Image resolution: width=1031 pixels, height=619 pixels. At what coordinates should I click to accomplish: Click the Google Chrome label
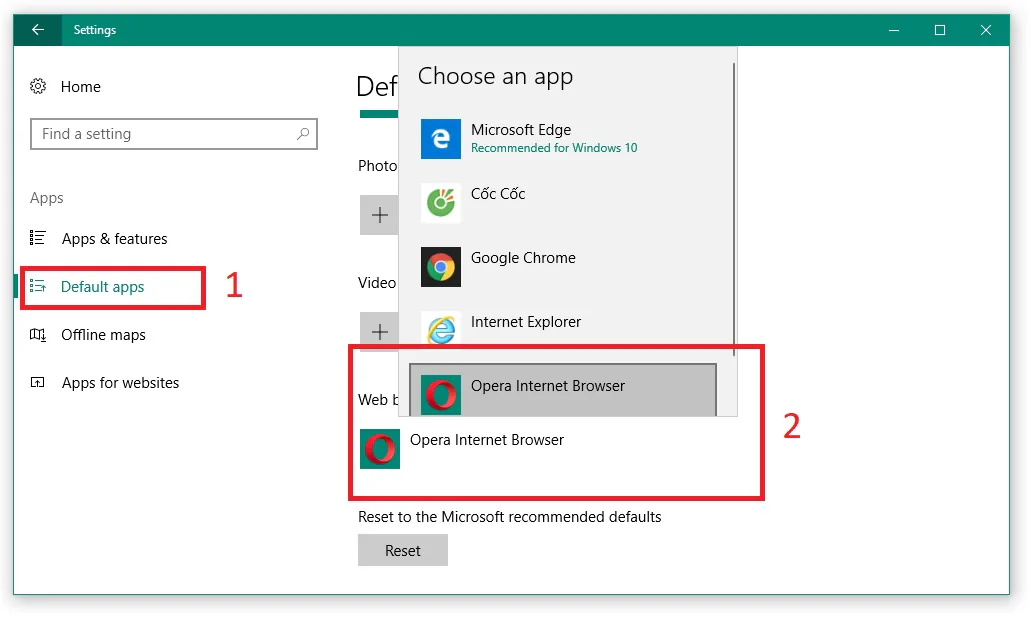click(x=523, y=258)
